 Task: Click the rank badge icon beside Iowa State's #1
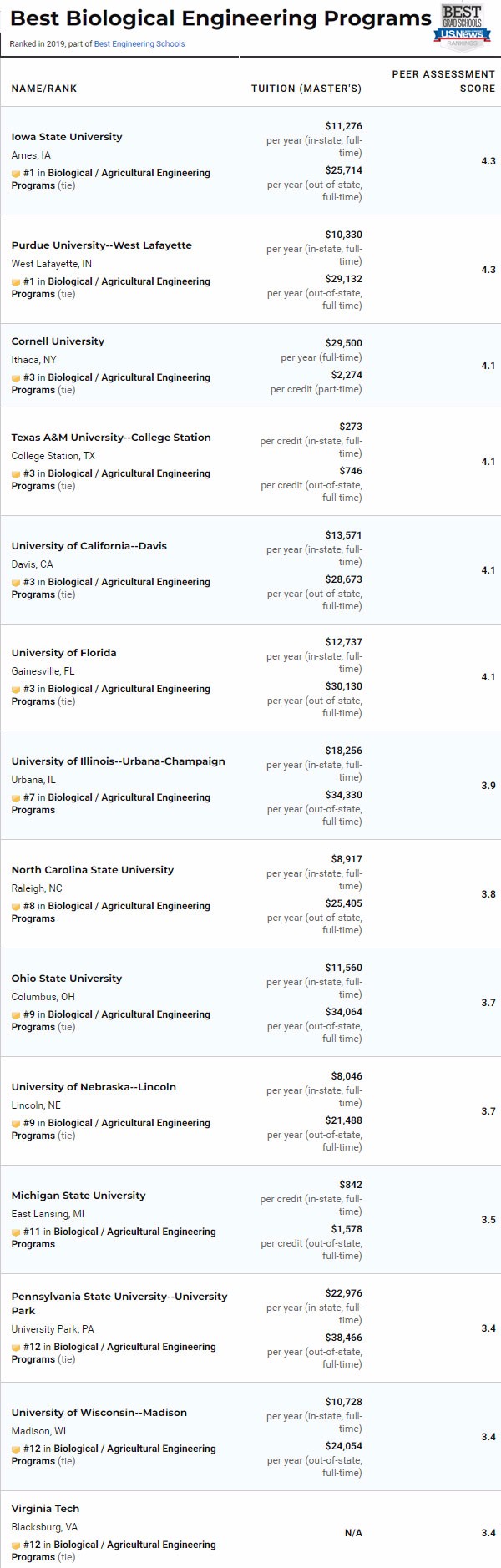click(x=16, y=174)
